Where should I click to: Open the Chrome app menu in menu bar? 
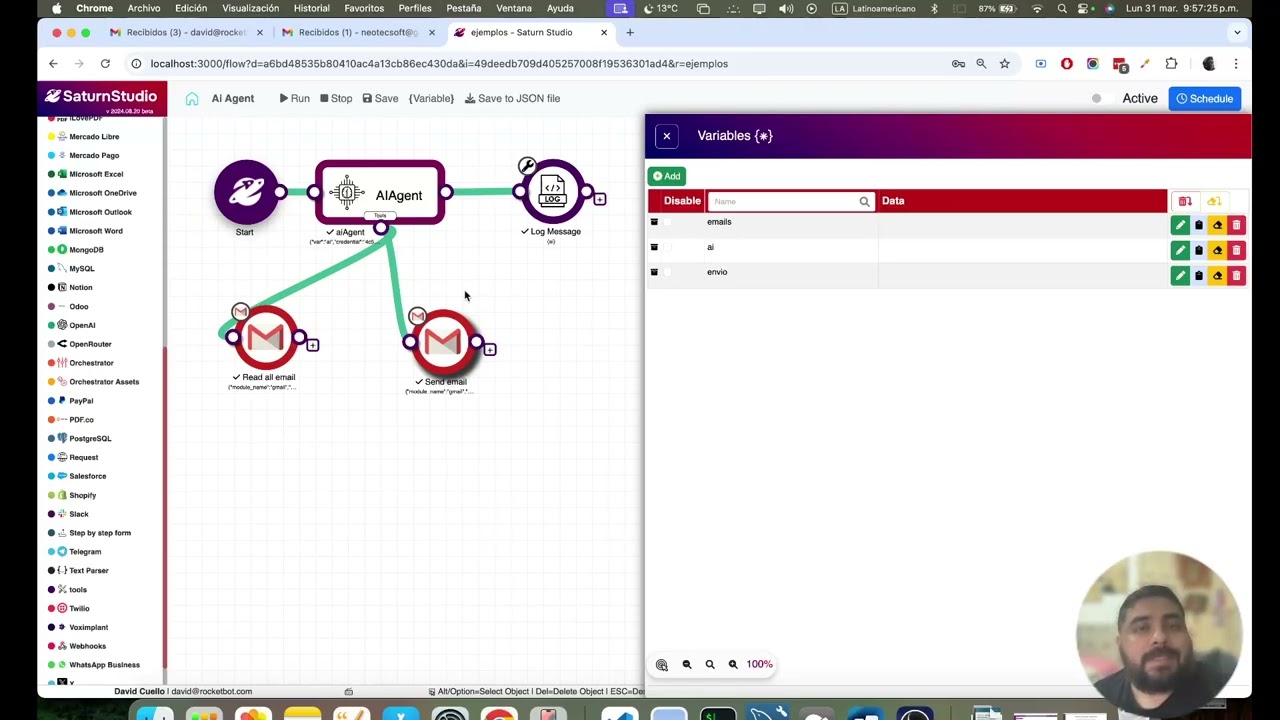point(94,8)
